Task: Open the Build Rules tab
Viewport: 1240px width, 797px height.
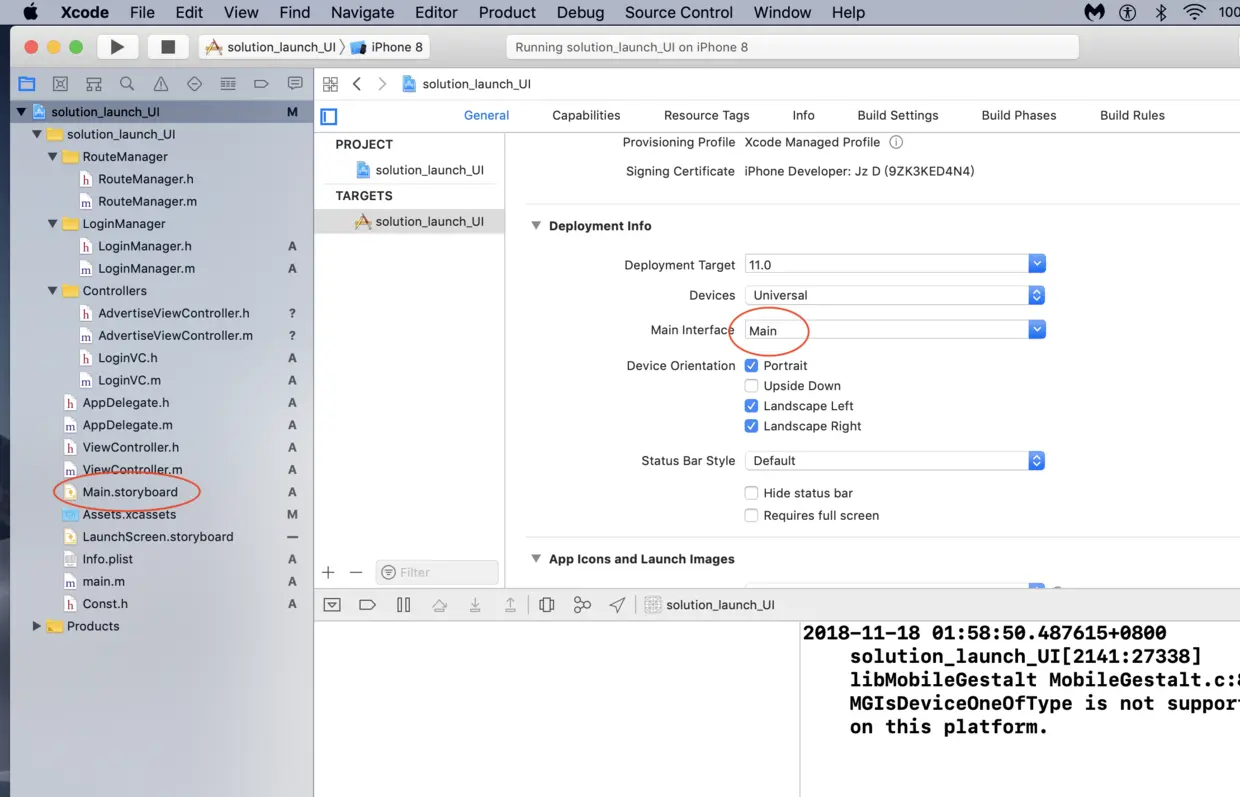Action: 1132,116
